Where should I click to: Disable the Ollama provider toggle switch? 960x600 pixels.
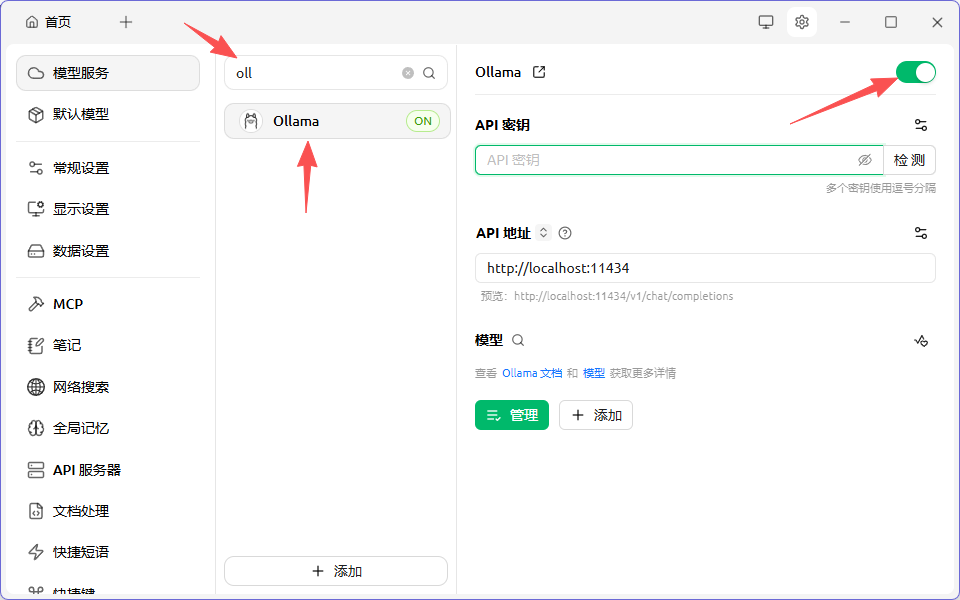tap(915, 72)
